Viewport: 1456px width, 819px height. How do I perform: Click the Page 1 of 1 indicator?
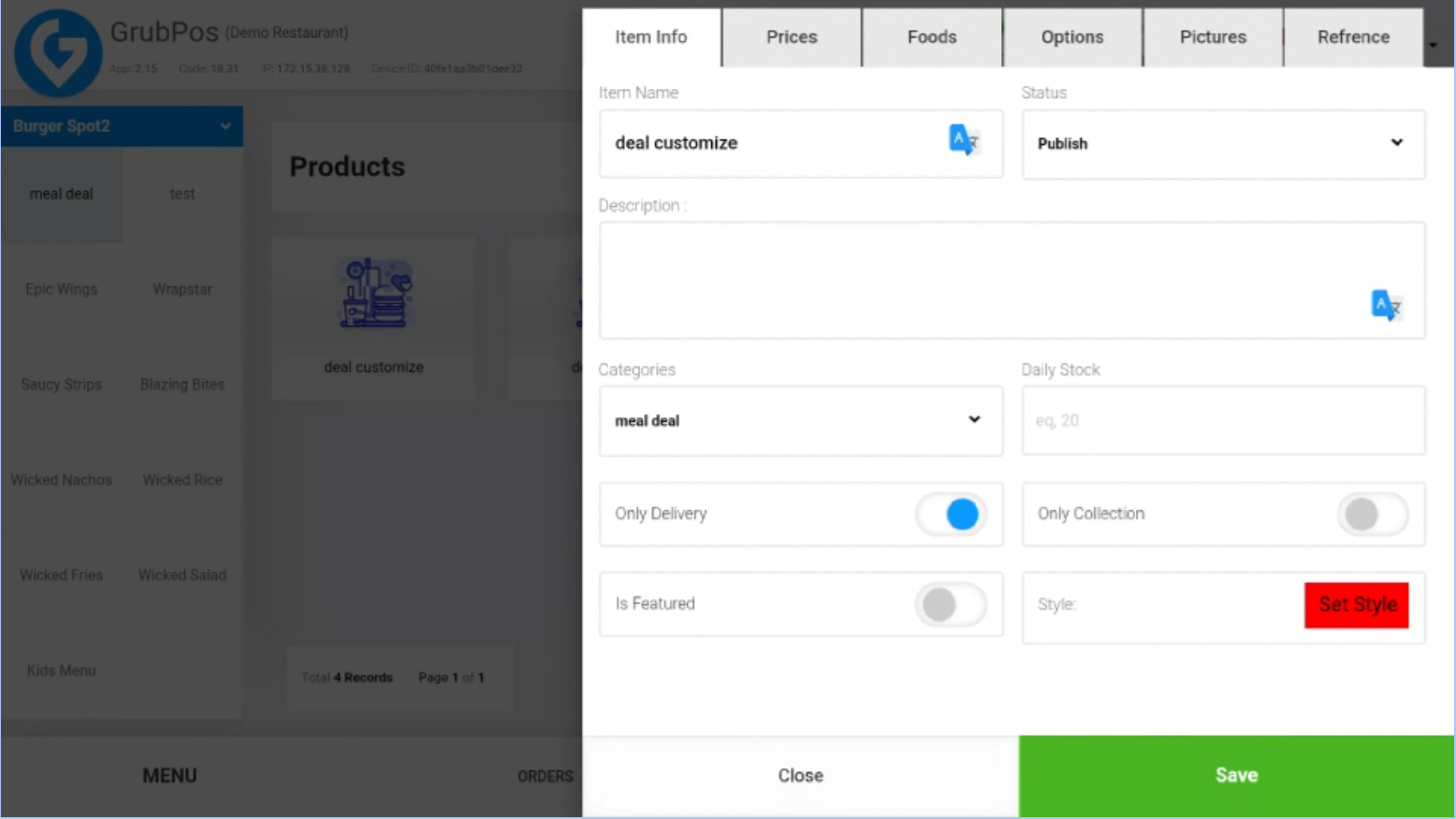coord(451,678)
